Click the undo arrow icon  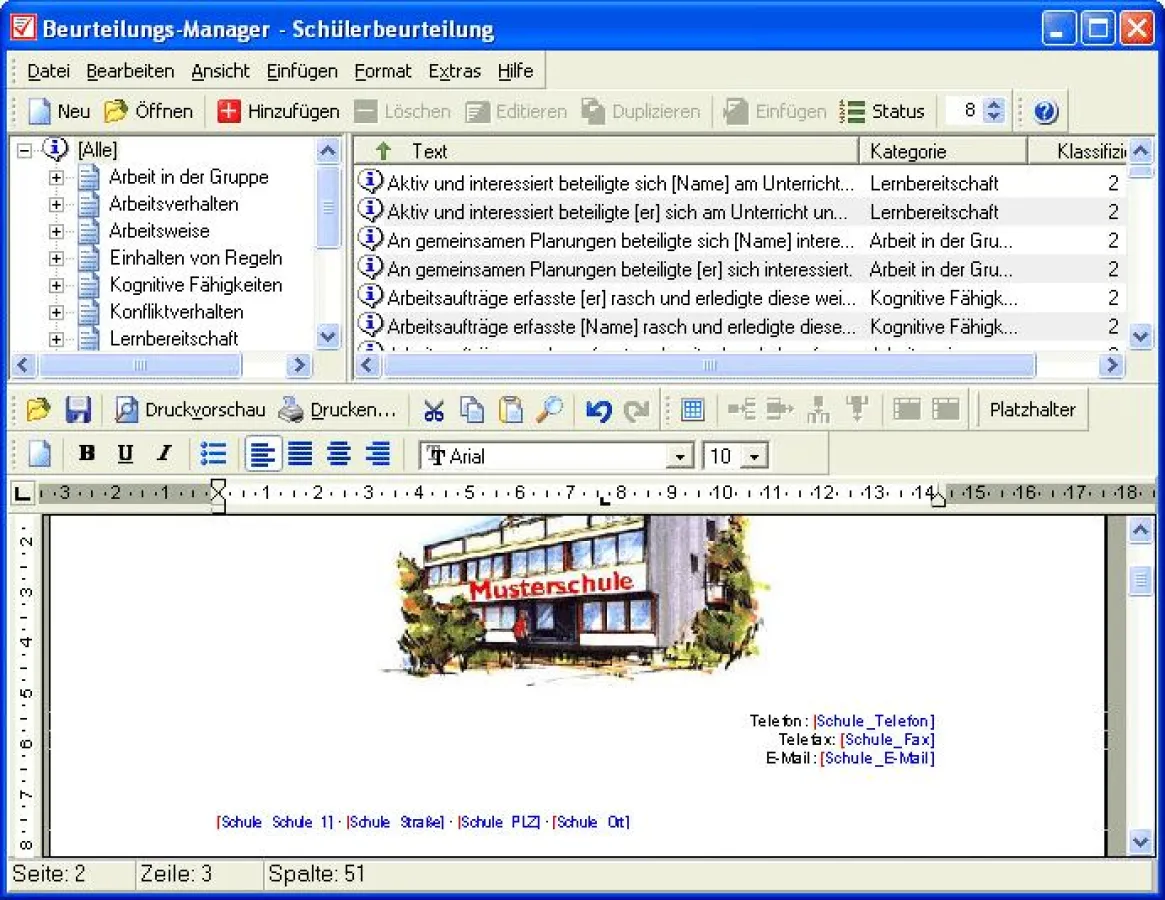point(598,410)
